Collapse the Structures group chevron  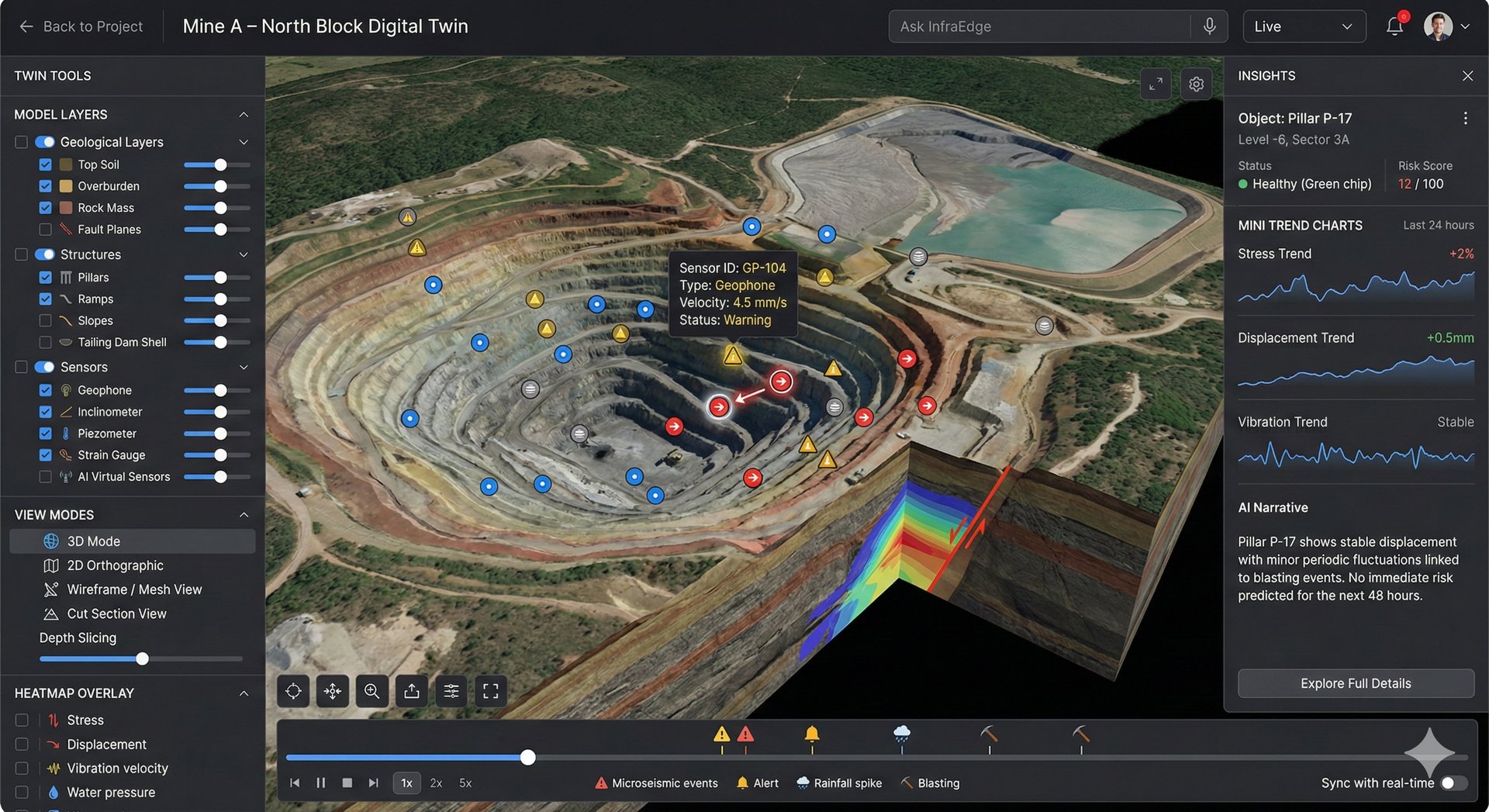244,254
